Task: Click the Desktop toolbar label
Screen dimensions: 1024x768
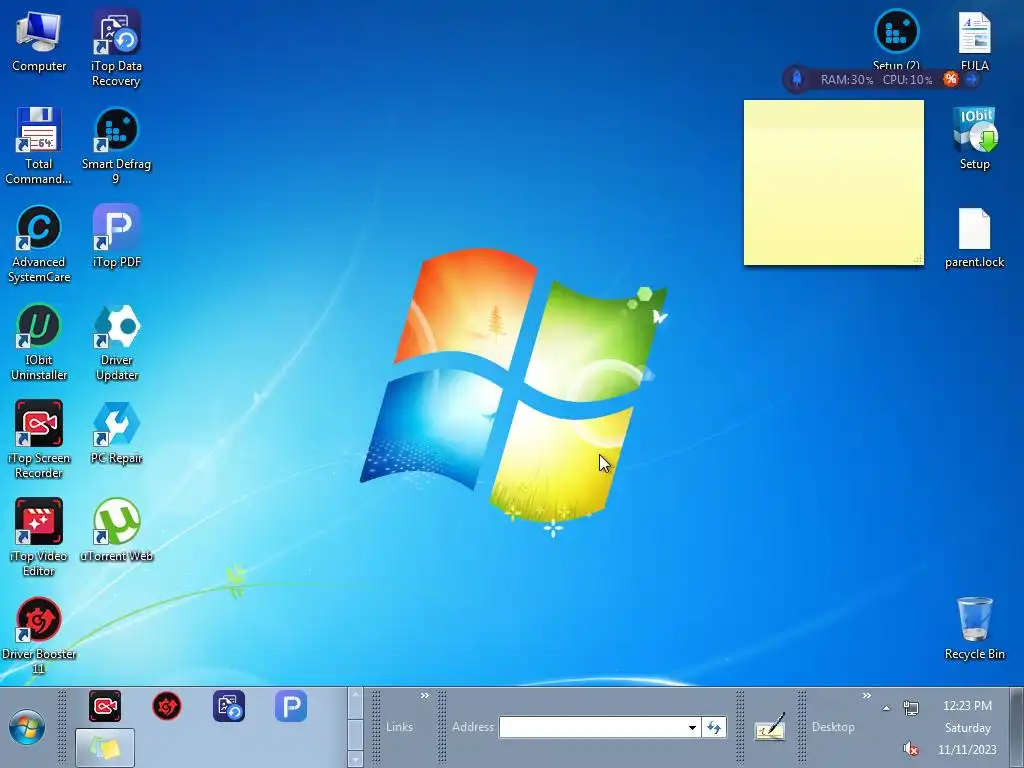Action: (833, 727)
